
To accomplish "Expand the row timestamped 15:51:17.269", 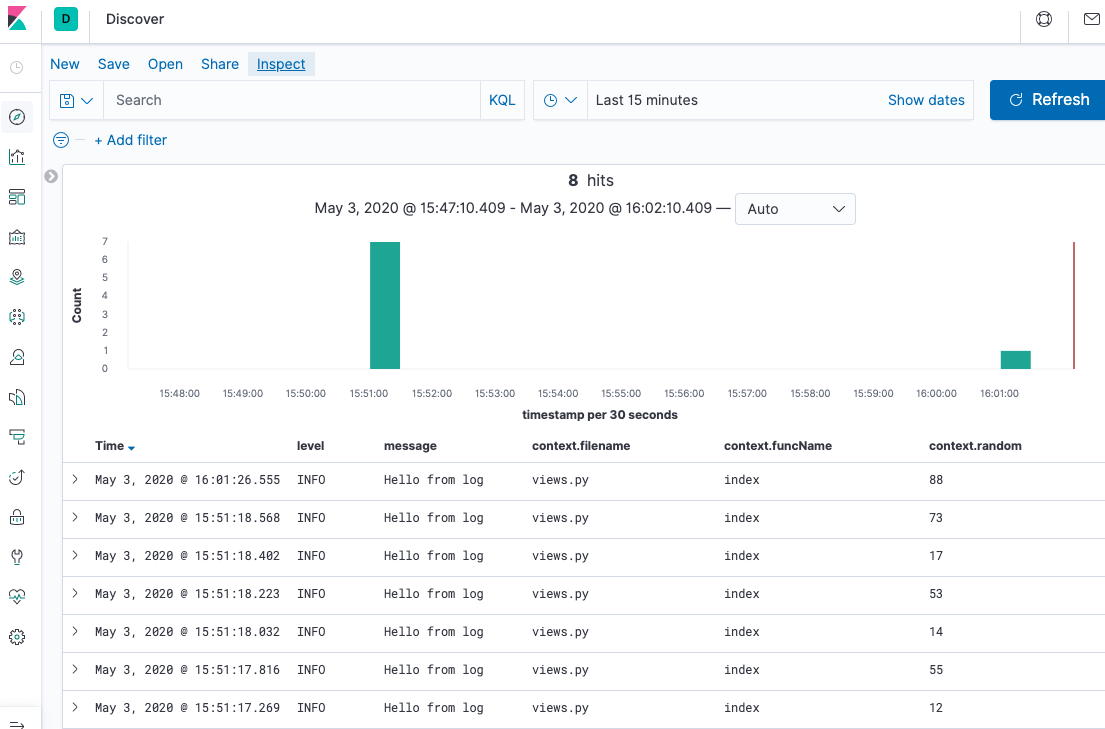I will coord(75,708).
